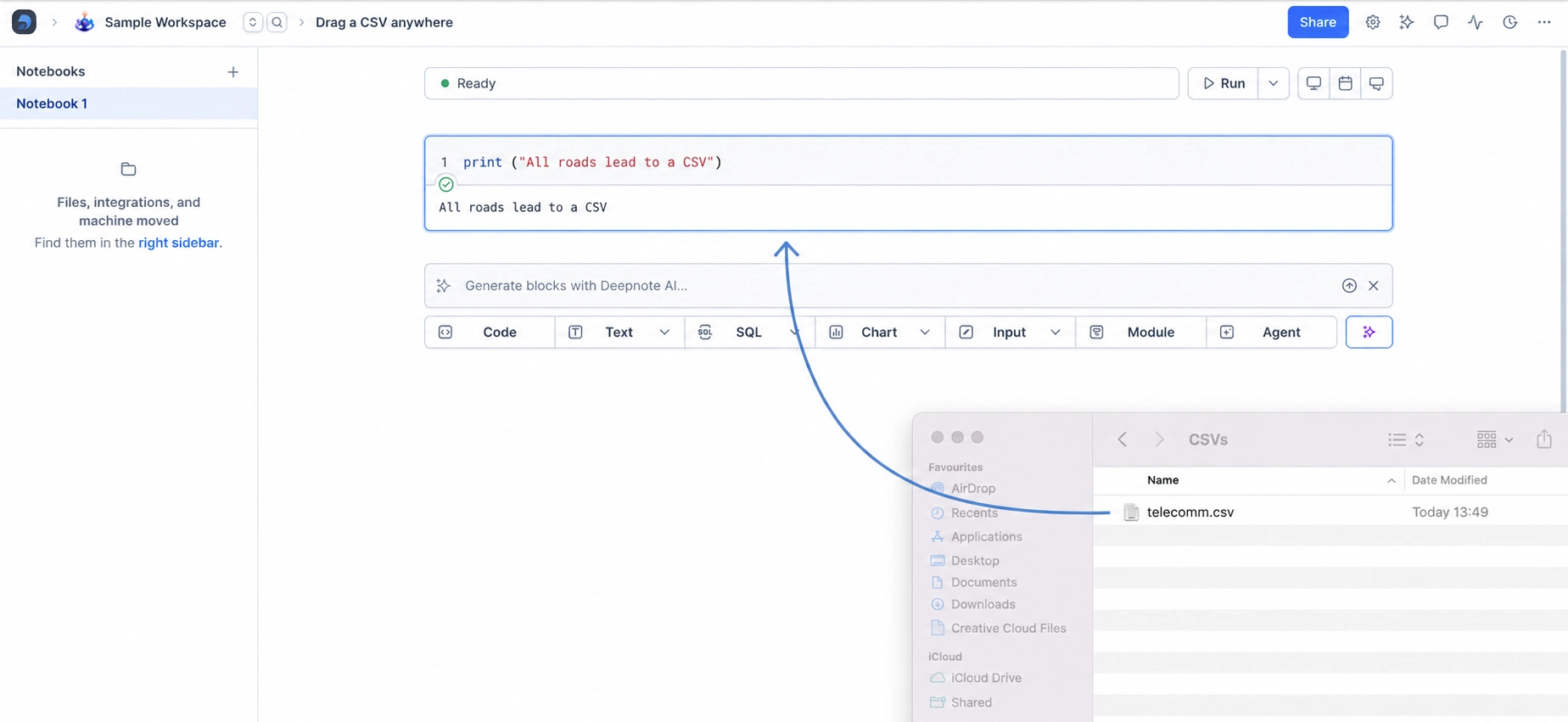Open the three-dot more options menu
This screenshot has width=1568, height=722.
tap(1544, 22)
